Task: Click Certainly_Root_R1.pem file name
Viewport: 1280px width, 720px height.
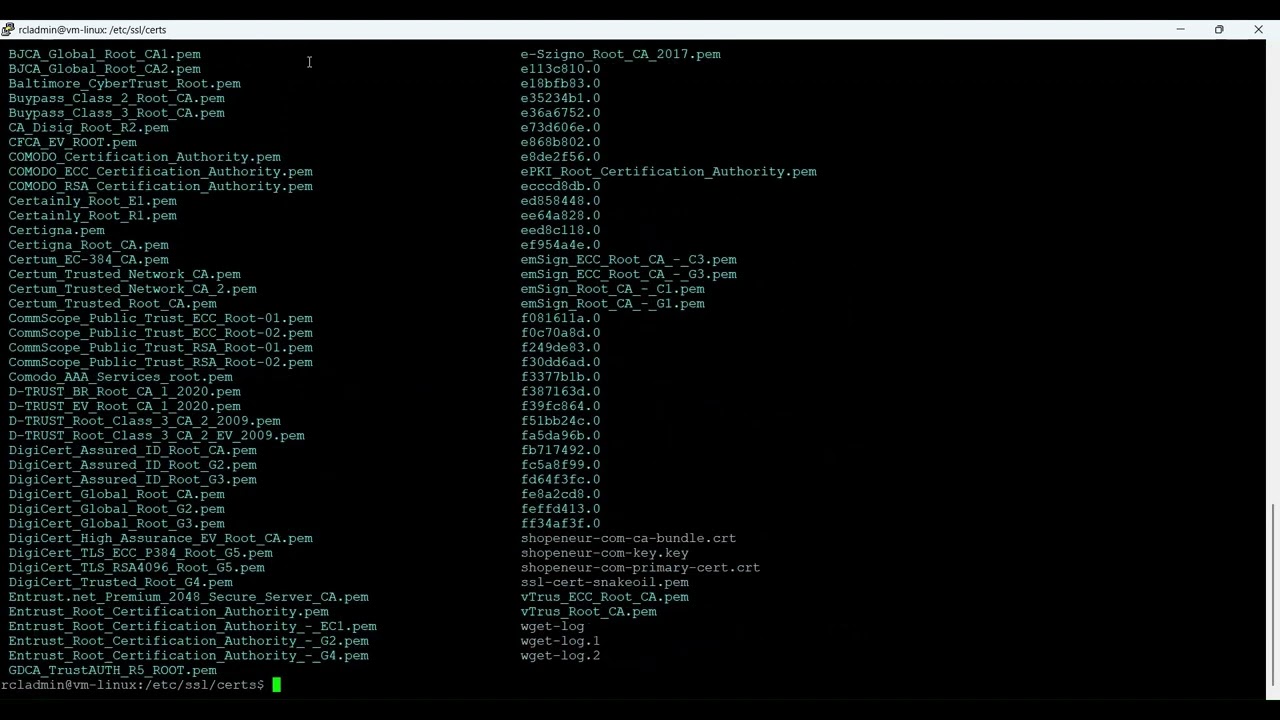Action: click(93, 216)
